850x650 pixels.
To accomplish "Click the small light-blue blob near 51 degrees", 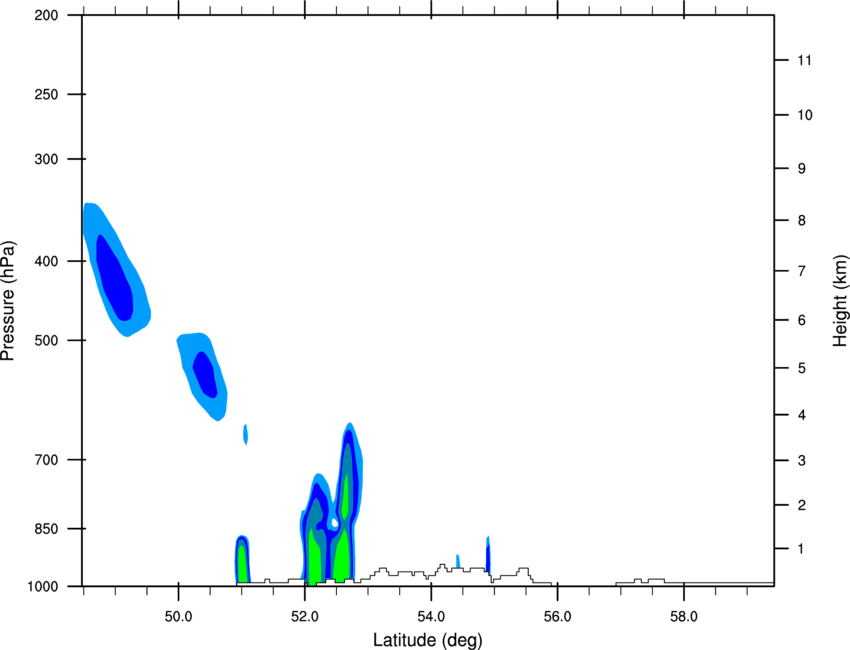I will [246, 434].
